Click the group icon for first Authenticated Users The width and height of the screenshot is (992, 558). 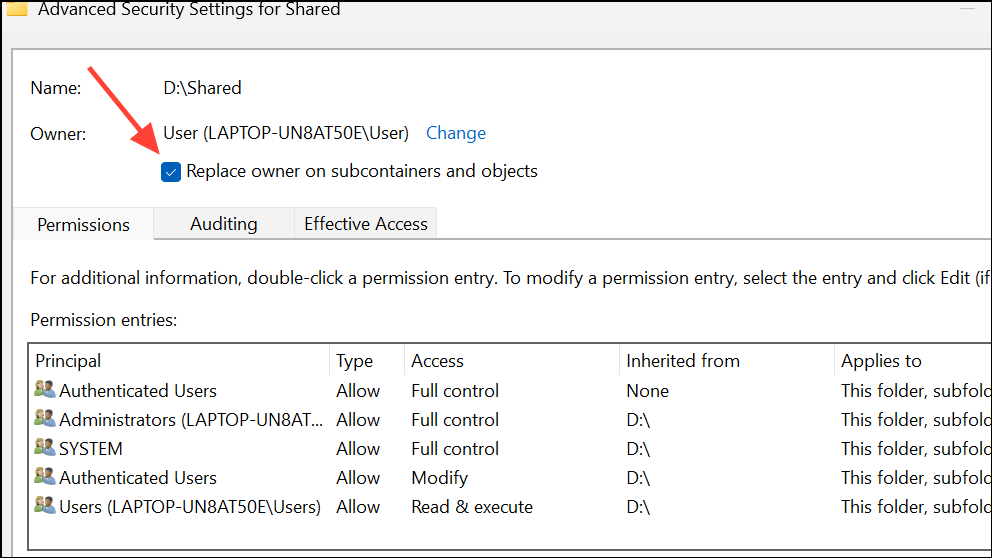click(45, 389)
